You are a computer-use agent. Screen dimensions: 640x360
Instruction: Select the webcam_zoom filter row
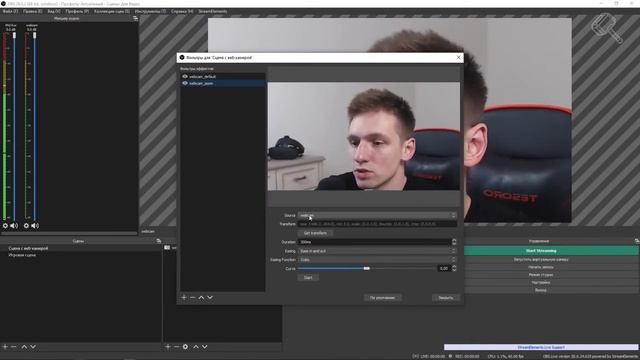(x=223, y=83)
